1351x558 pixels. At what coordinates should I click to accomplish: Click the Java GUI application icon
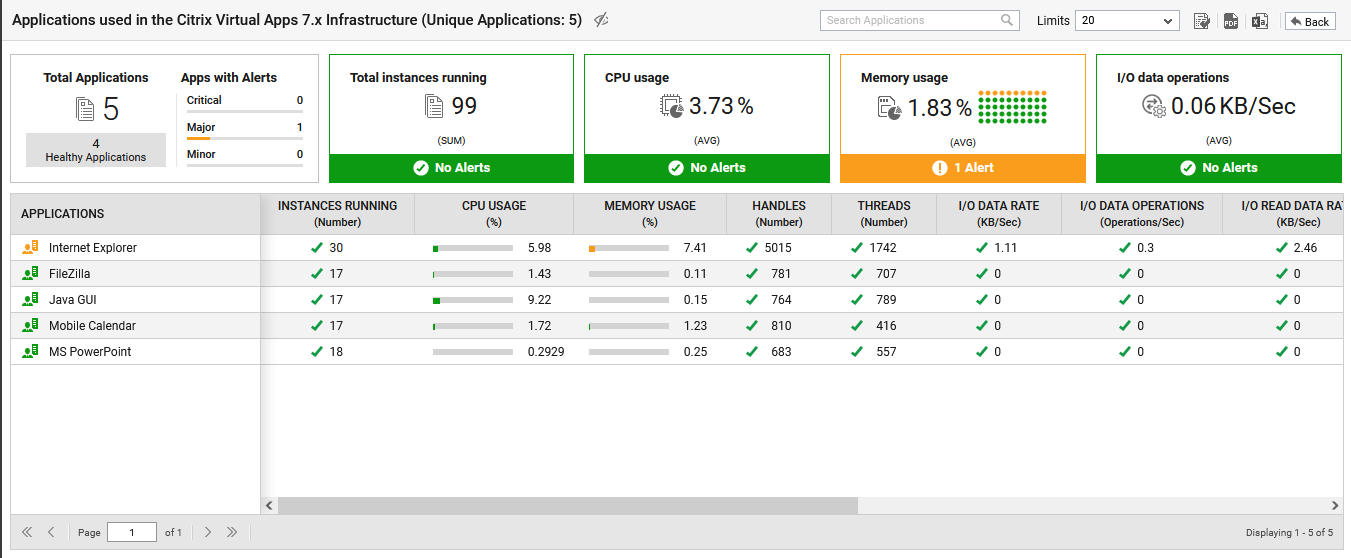(30, 299)
